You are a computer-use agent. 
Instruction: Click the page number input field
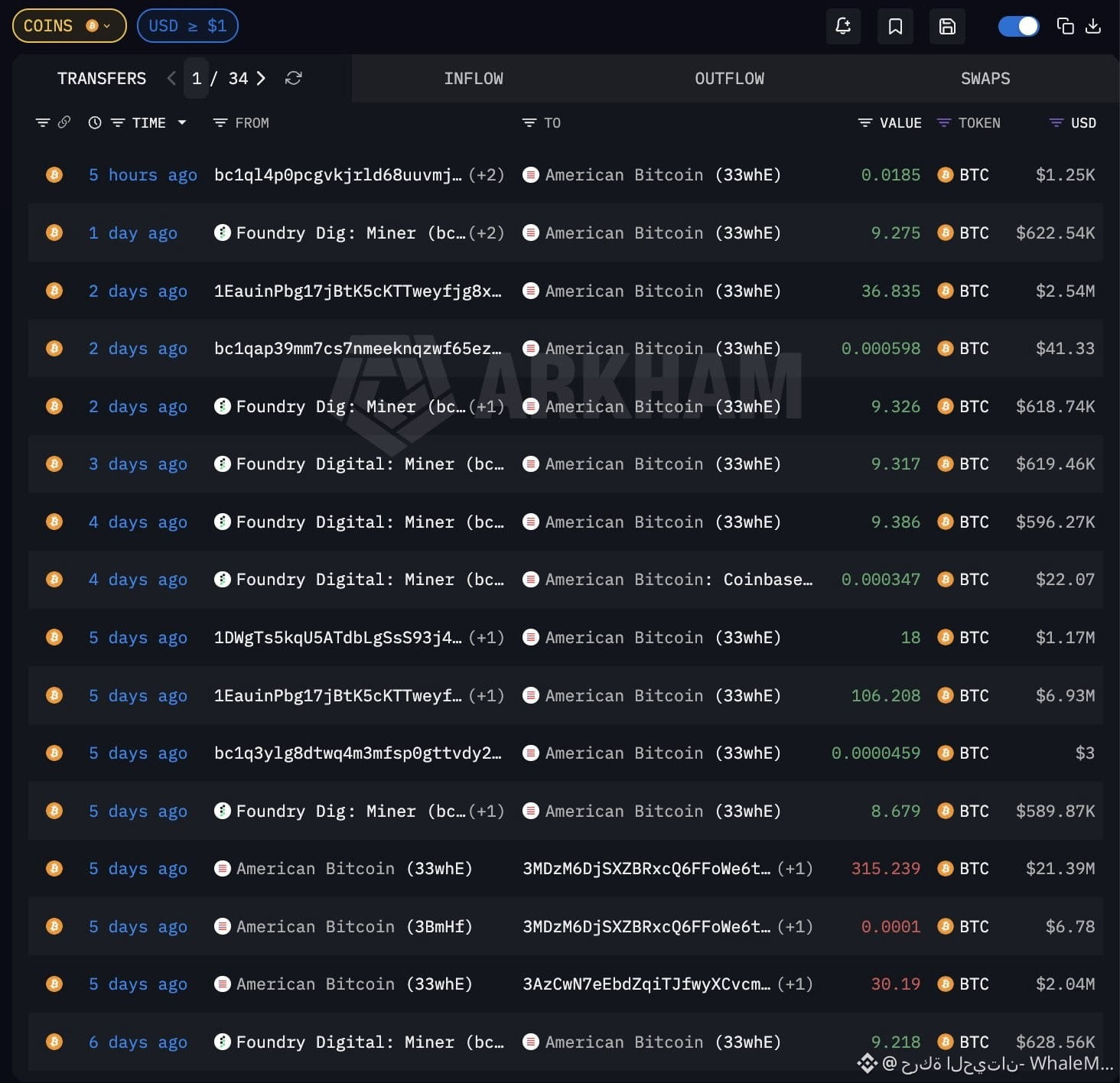197,78
